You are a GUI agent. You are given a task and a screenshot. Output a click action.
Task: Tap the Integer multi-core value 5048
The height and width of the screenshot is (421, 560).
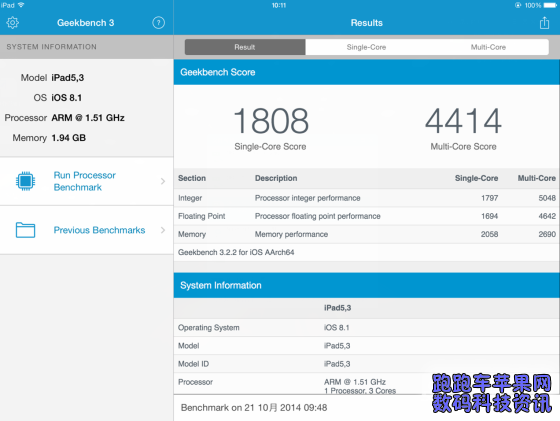pyautogui.click(x=547, y=198)
